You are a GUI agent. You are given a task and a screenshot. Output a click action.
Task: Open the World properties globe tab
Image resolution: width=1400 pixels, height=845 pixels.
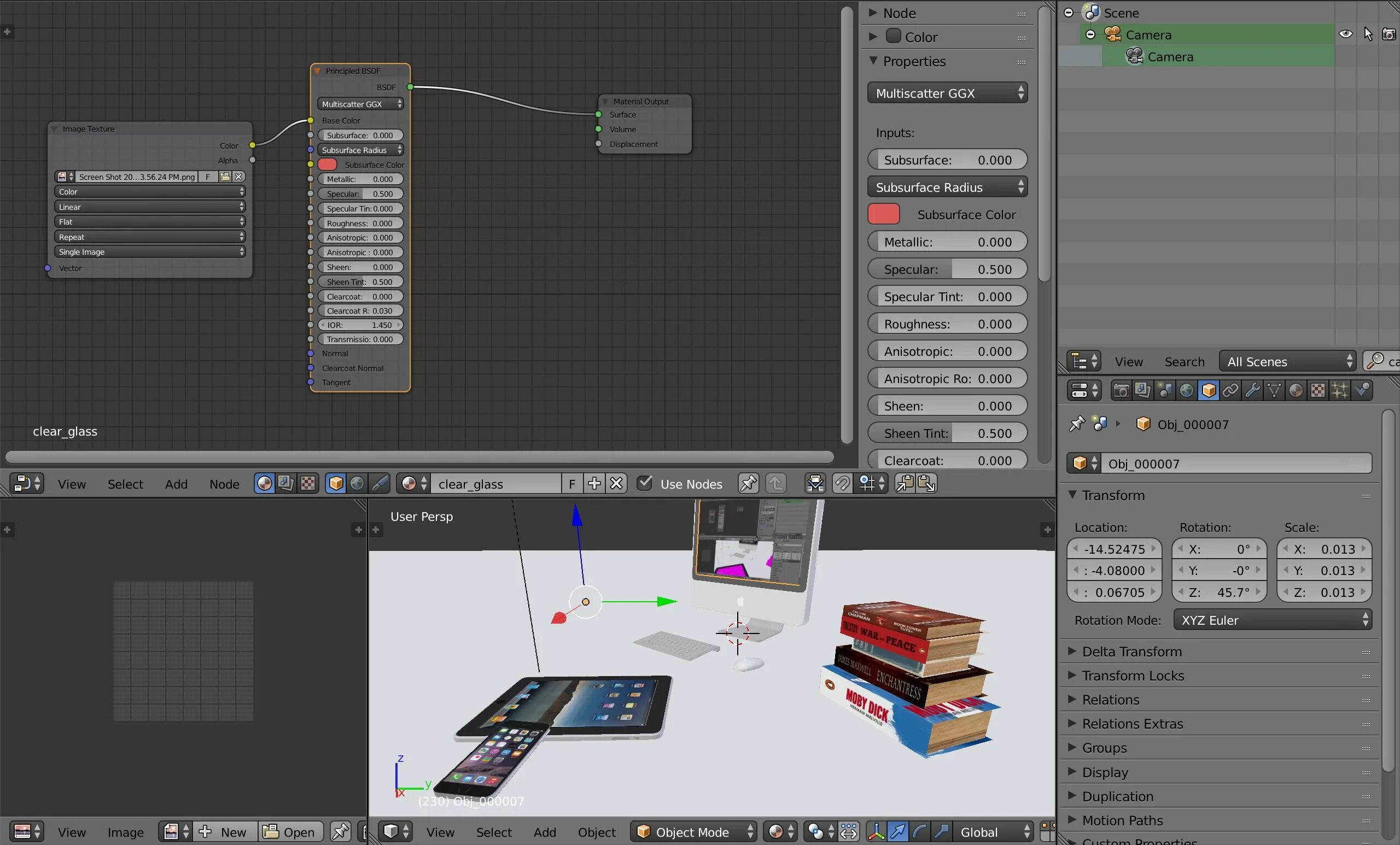coord(1186,390)
